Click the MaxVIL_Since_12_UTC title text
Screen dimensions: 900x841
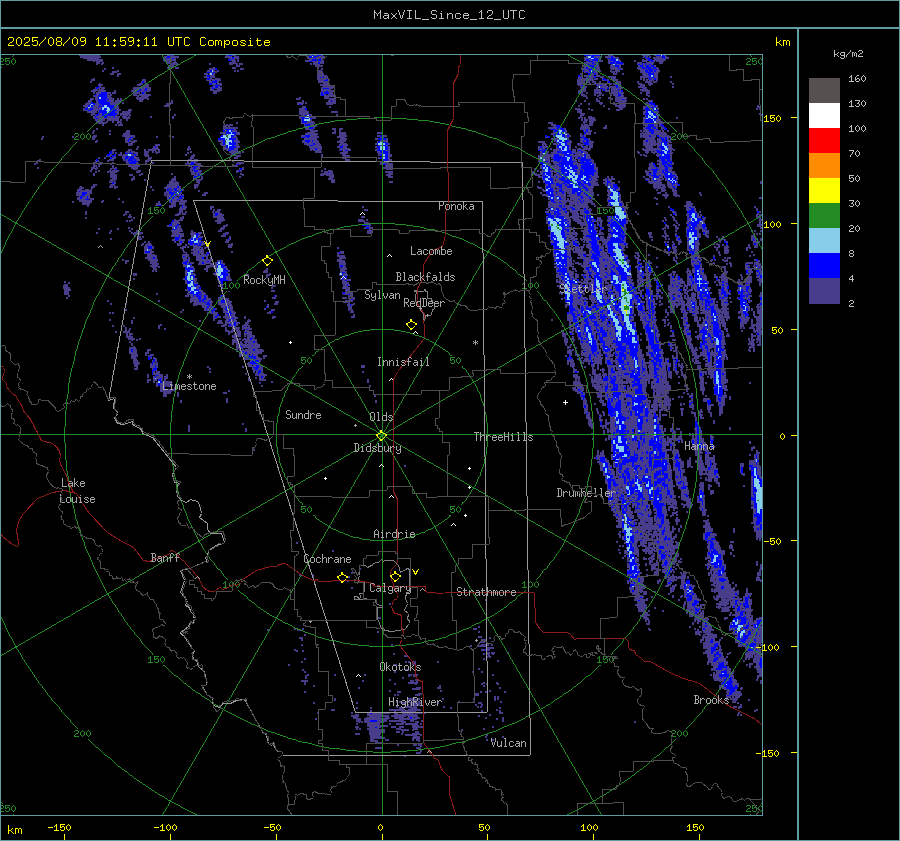(x=449, y=15)
